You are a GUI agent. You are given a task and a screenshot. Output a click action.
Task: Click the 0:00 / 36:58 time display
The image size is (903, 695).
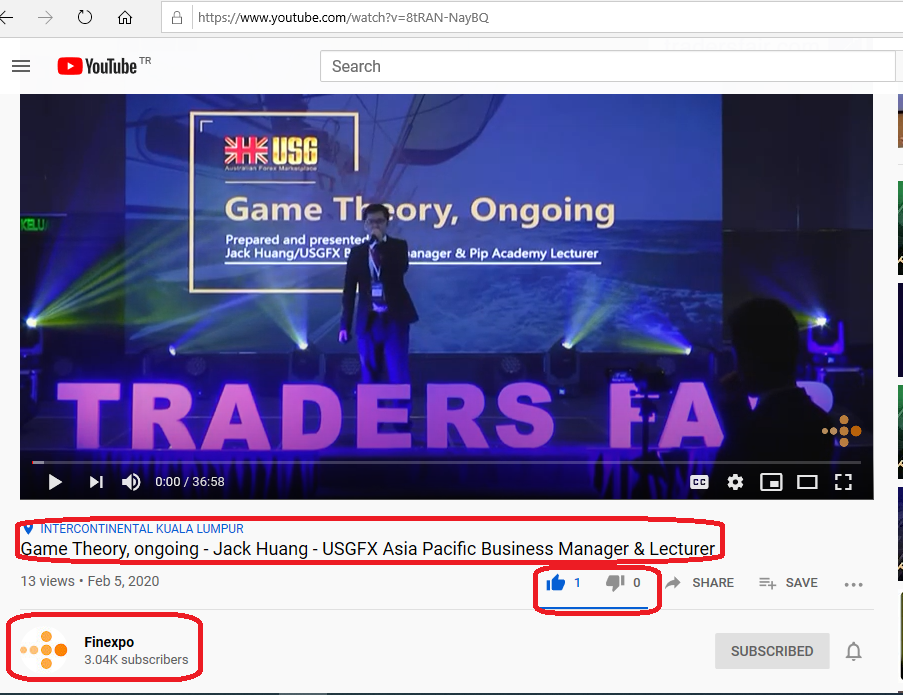(x=189, y=481)
